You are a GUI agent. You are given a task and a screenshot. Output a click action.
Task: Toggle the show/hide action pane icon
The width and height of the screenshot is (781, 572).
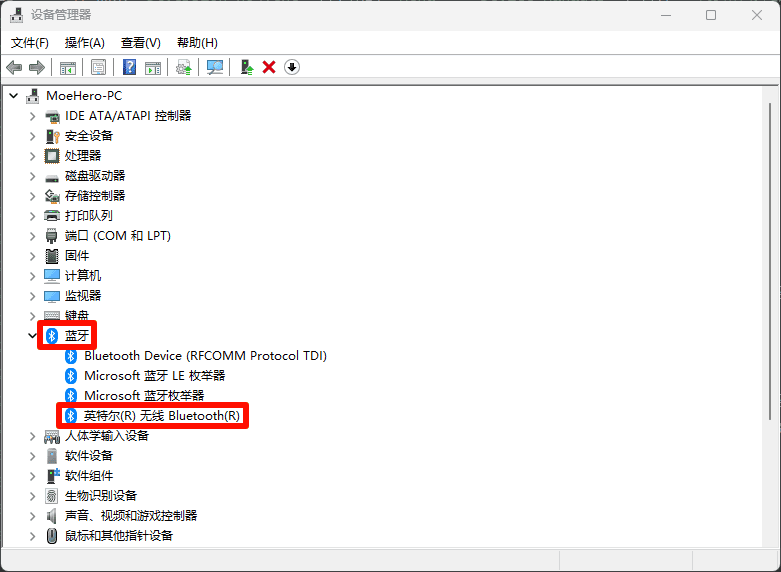(x=153, y=67)
